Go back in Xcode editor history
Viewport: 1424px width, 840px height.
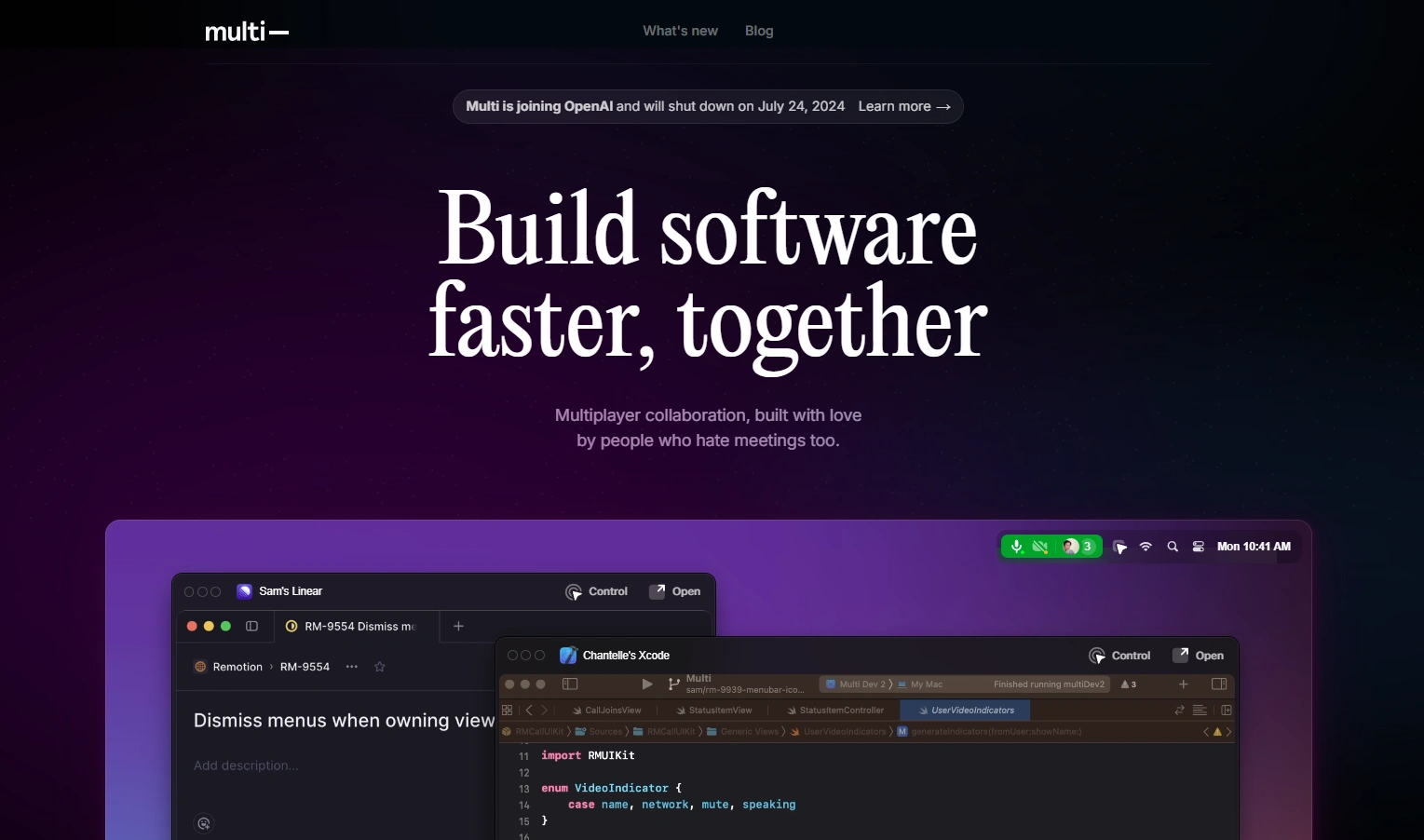click(x=529, y=711)
